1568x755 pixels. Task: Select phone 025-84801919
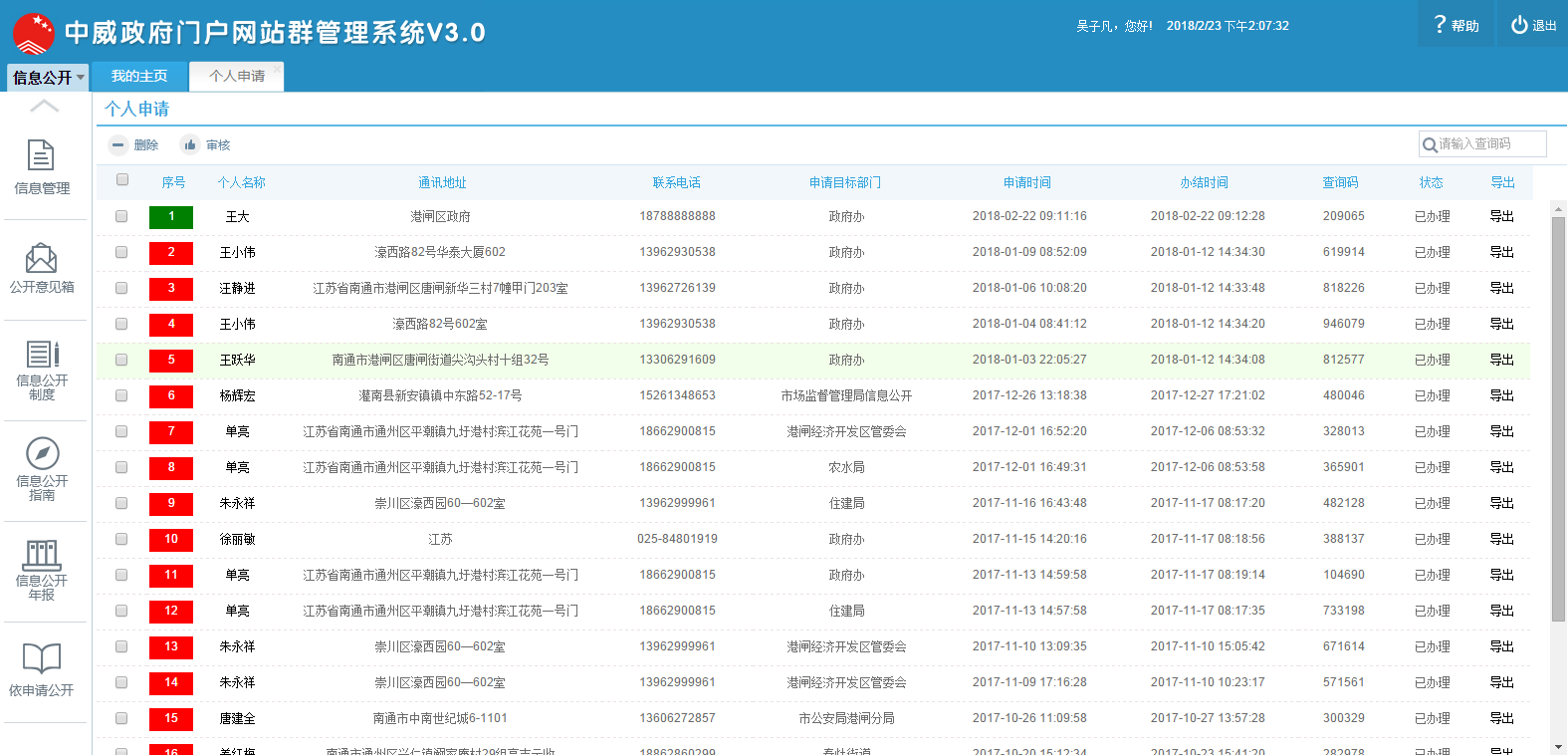coord(677,539)
